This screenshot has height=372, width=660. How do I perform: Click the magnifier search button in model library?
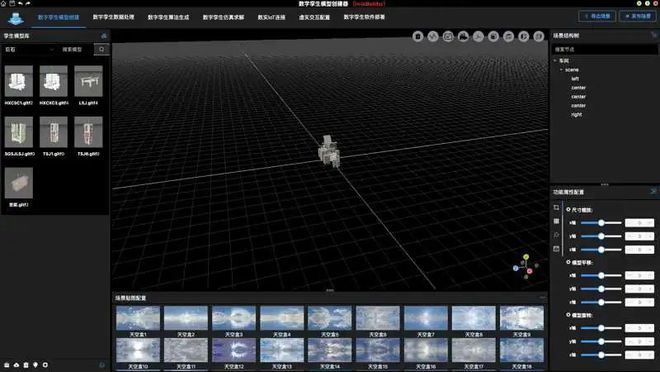point(101,49)
